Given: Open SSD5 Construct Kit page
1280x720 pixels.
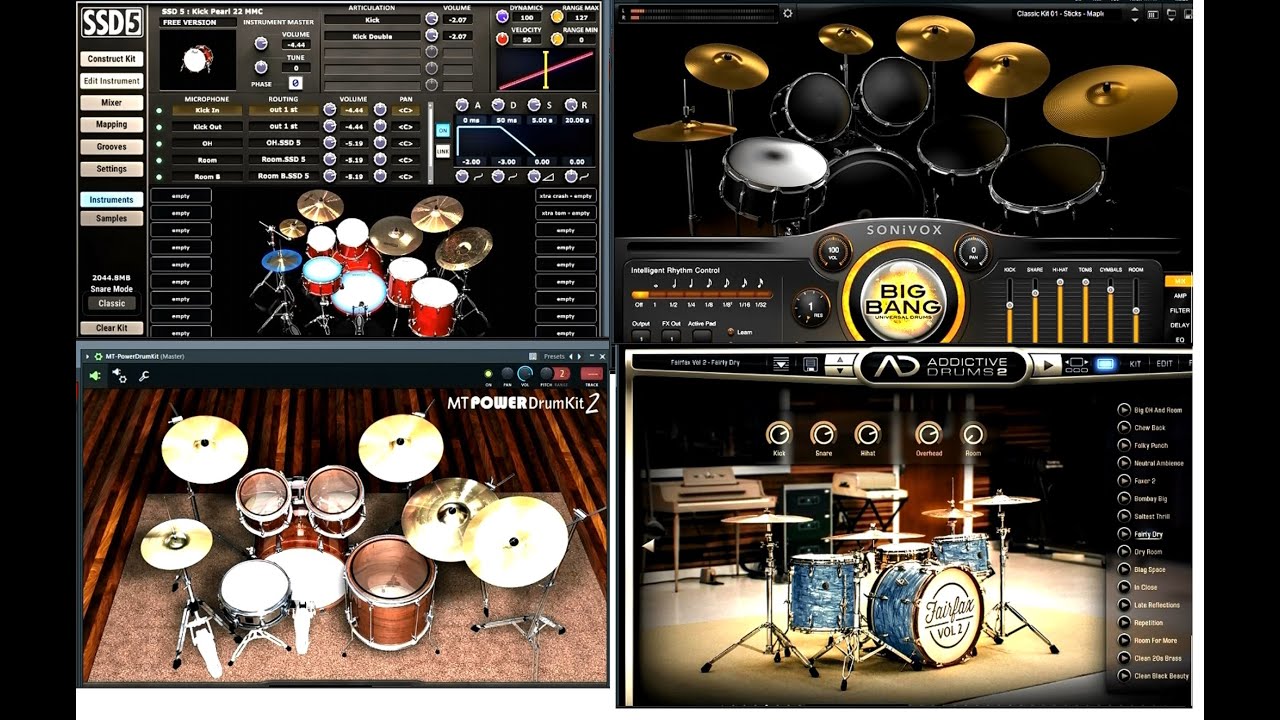Looking at the screenshot, I should point(112,59).
